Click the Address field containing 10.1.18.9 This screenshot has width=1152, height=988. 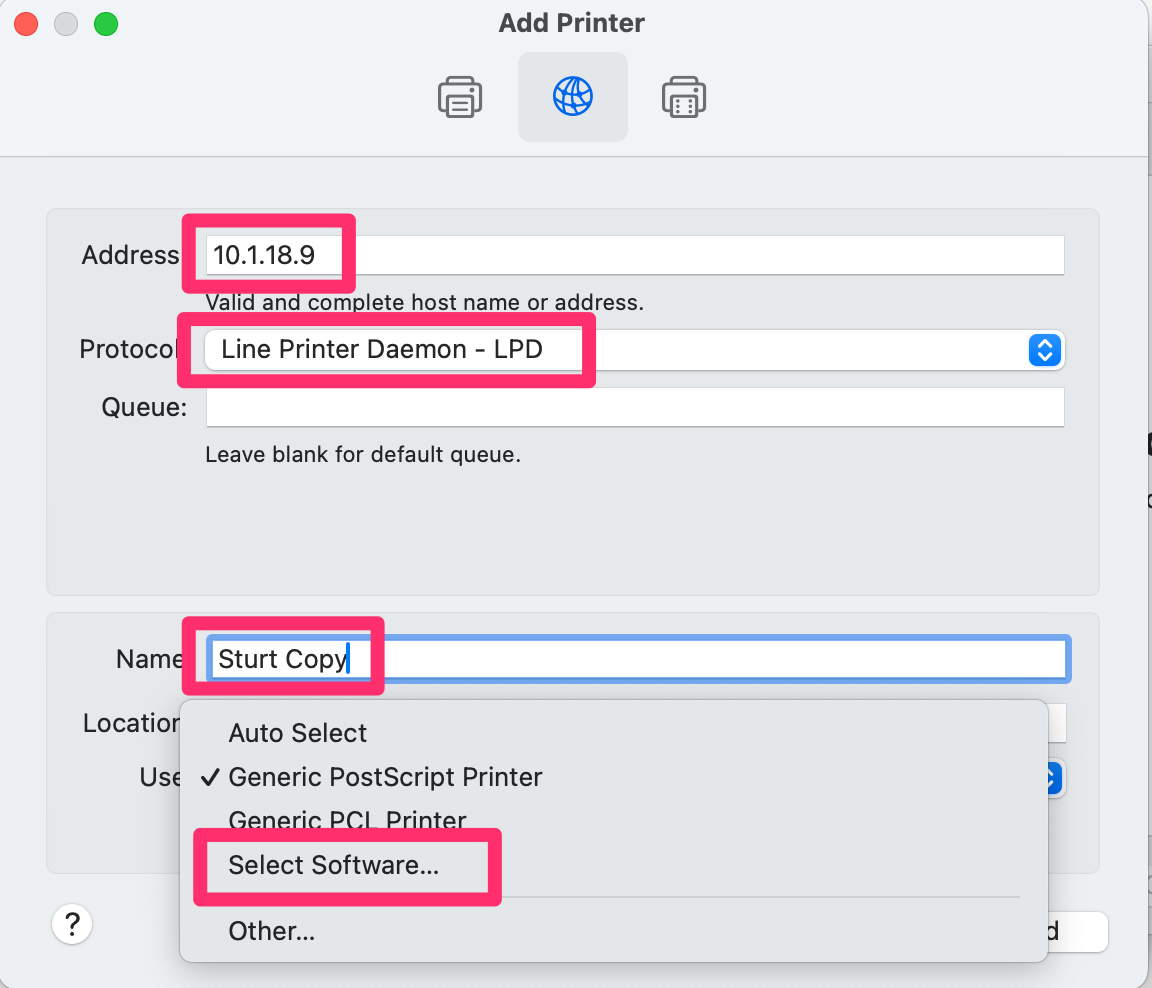point(634,255)
